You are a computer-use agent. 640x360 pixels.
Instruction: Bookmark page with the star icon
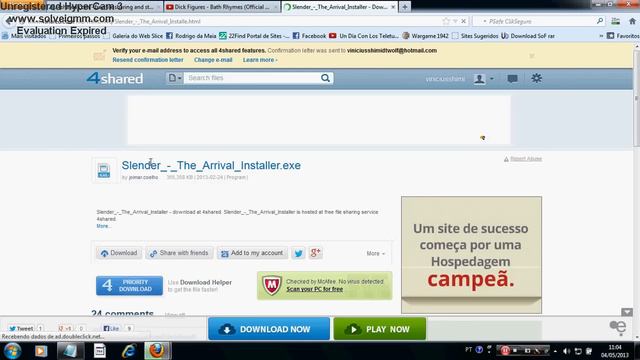click(446, 21)
